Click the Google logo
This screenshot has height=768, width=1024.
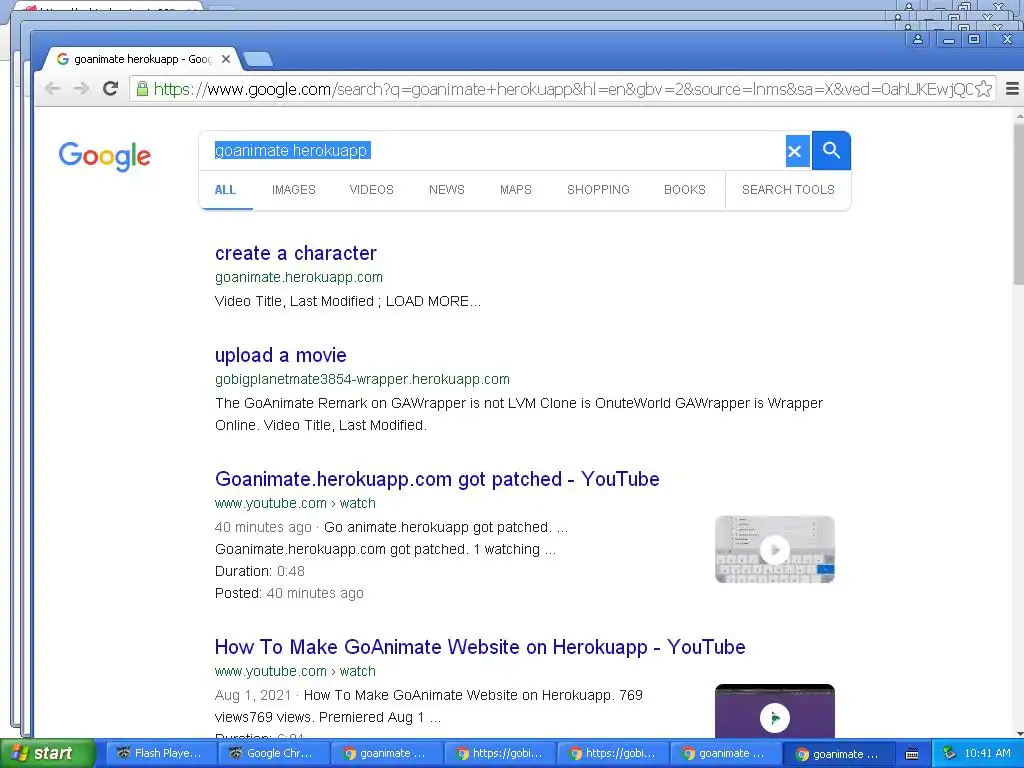click(x=104, y=156)
